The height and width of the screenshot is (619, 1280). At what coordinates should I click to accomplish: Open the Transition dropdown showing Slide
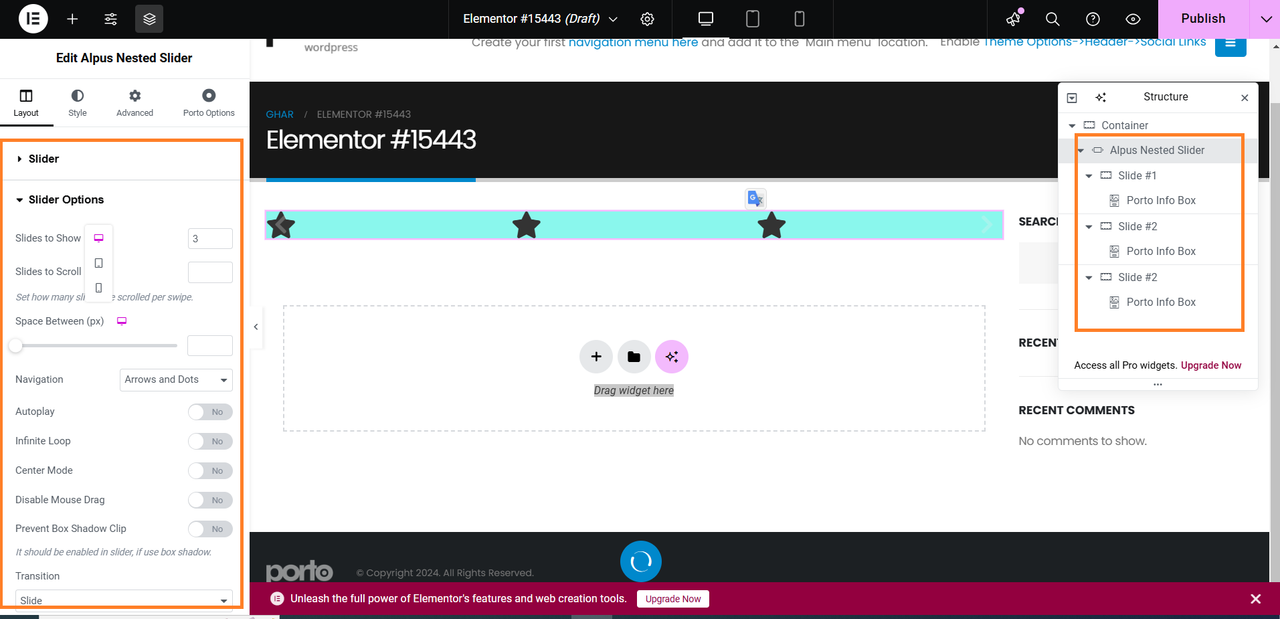click(124, 600)
